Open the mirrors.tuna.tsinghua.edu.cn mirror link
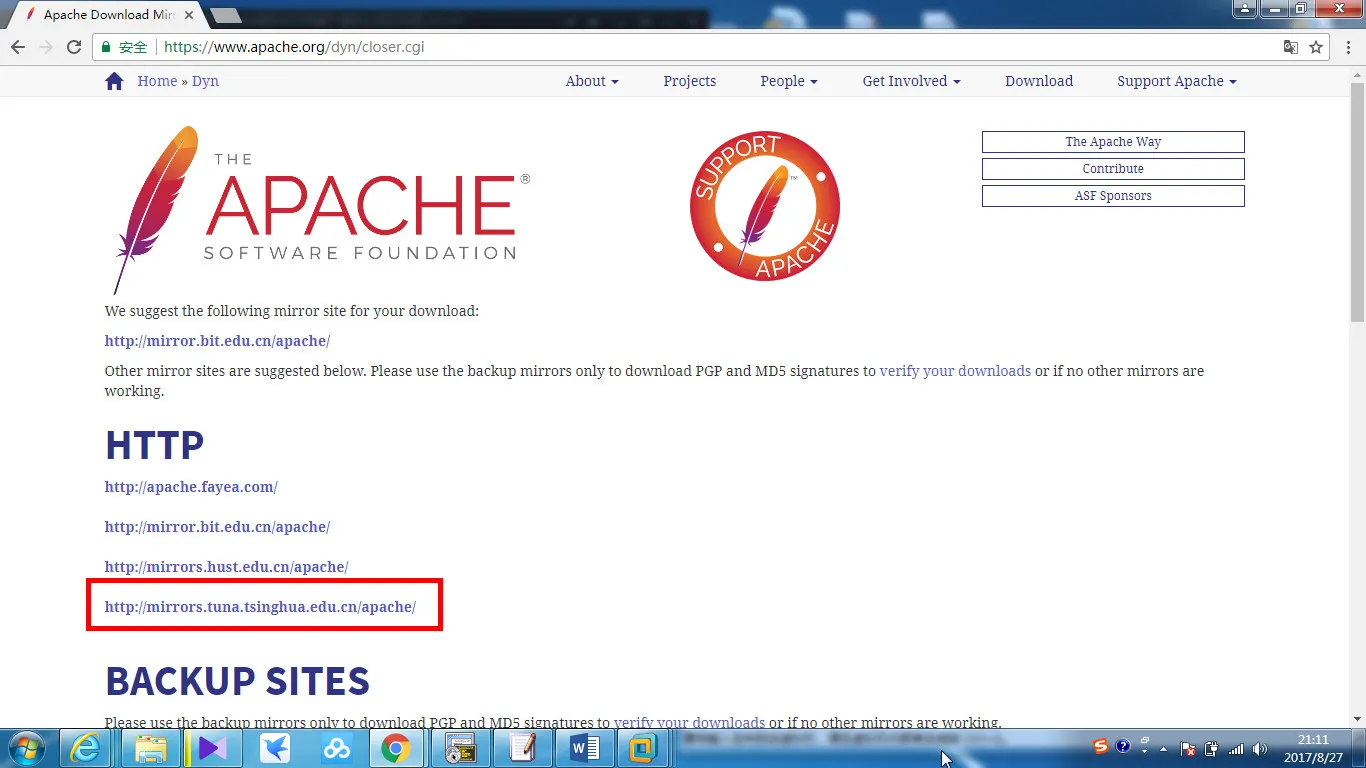The image size is (1366, 768). click(260, 607)
